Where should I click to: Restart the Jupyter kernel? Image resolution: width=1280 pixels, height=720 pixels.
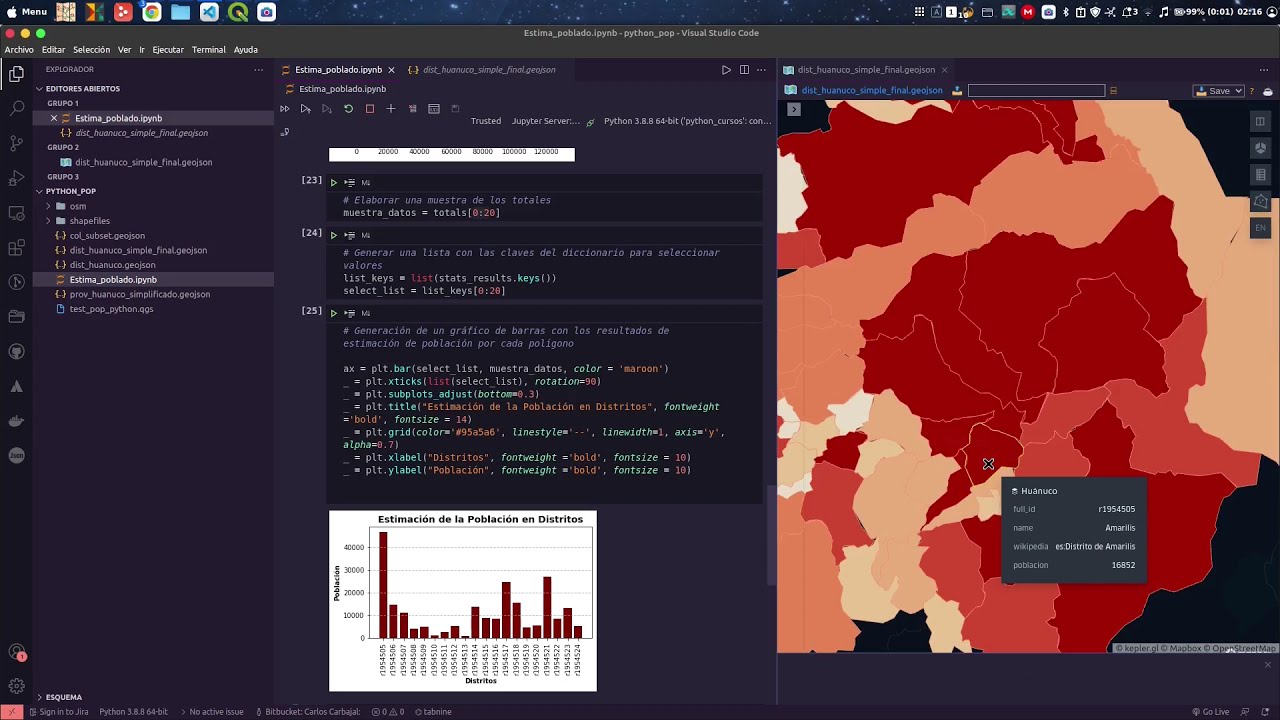click(348, 108)
